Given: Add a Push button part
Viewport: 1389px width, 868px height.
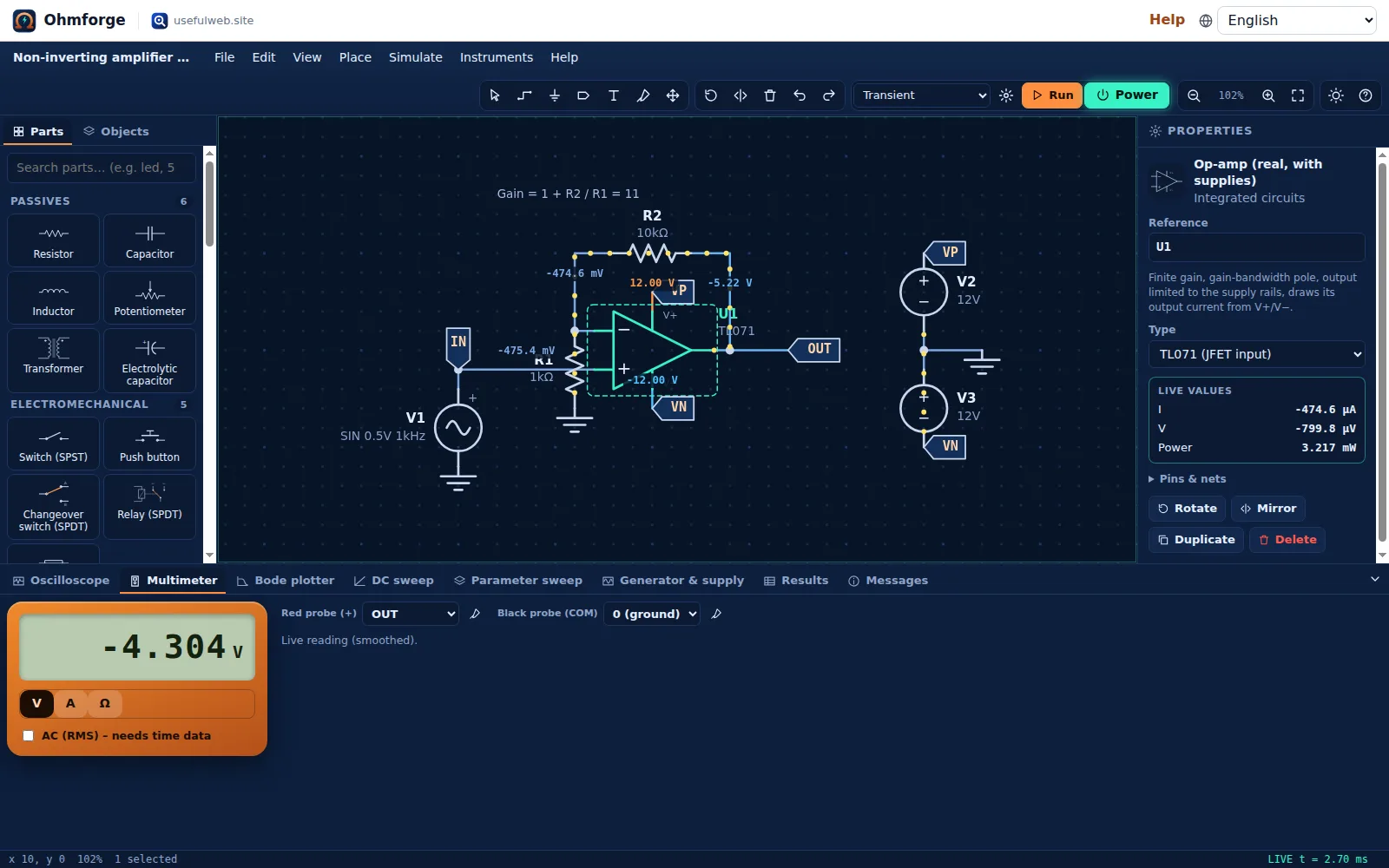Looking at the screenshot, I should (149, 444).
